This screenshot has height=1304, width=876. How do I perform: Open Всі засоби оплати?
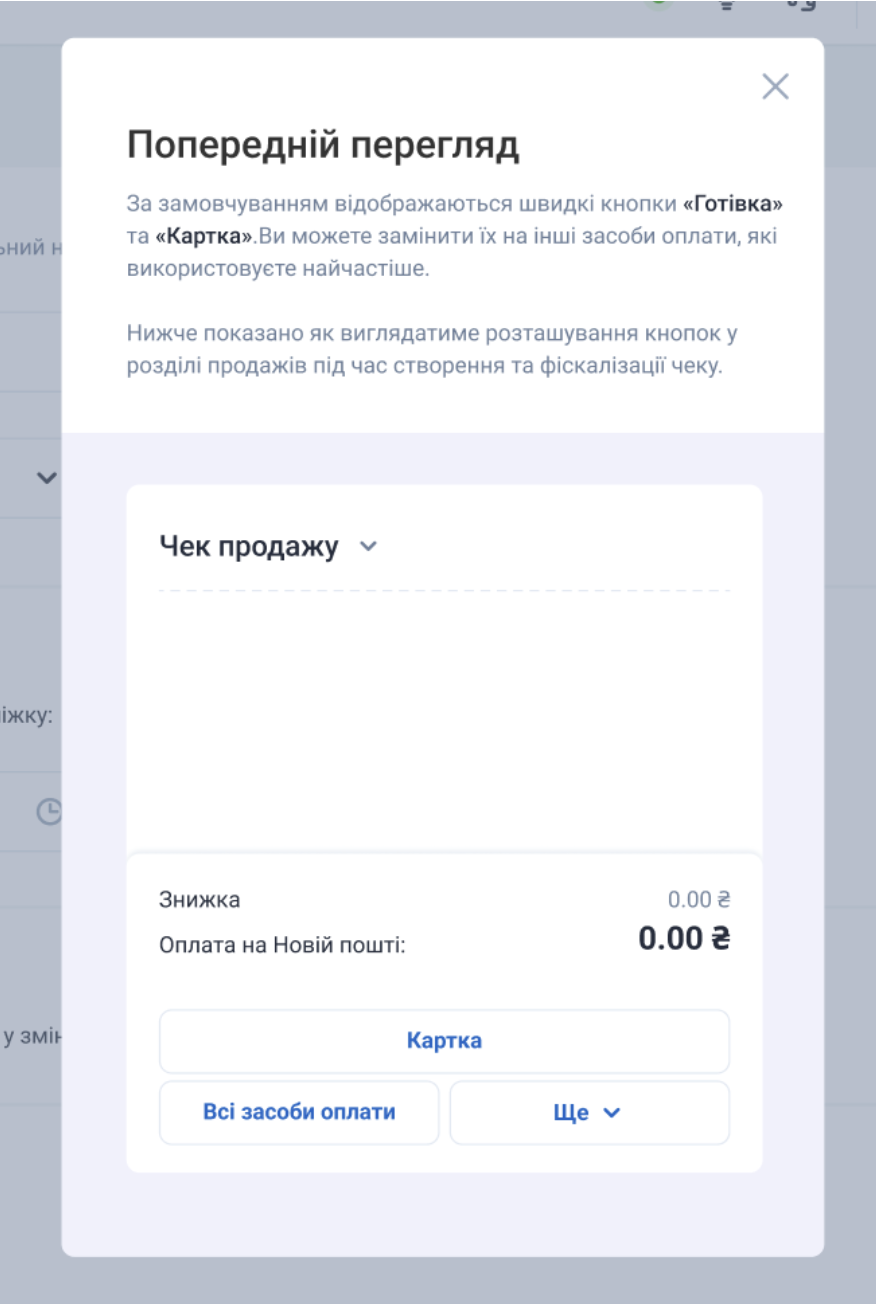pyautogui.click(x=299, y=1112)
